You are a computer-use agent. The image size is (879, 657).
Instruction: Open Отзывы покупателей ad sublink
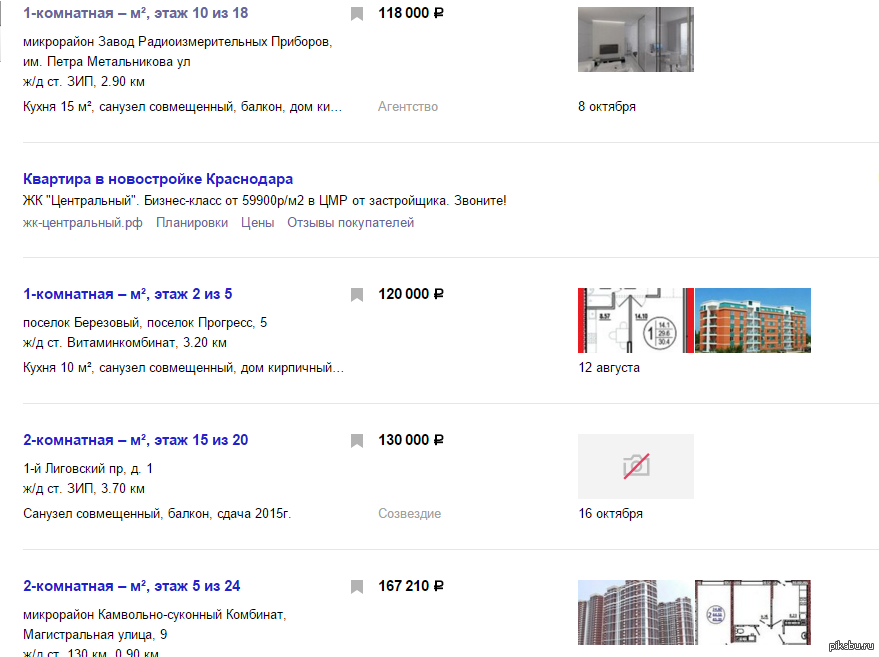coord(350,223)
